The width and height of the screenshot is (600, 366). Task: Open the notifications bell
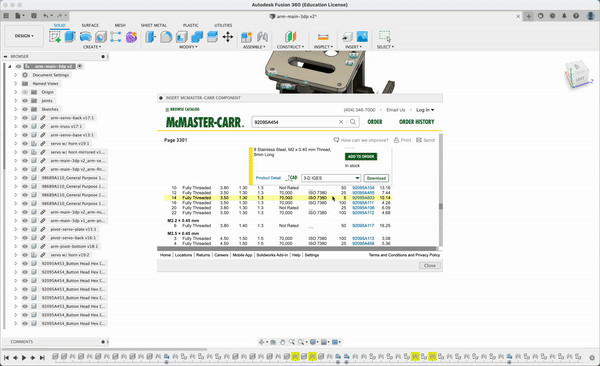pyautogui.click(x=564, y=16)
